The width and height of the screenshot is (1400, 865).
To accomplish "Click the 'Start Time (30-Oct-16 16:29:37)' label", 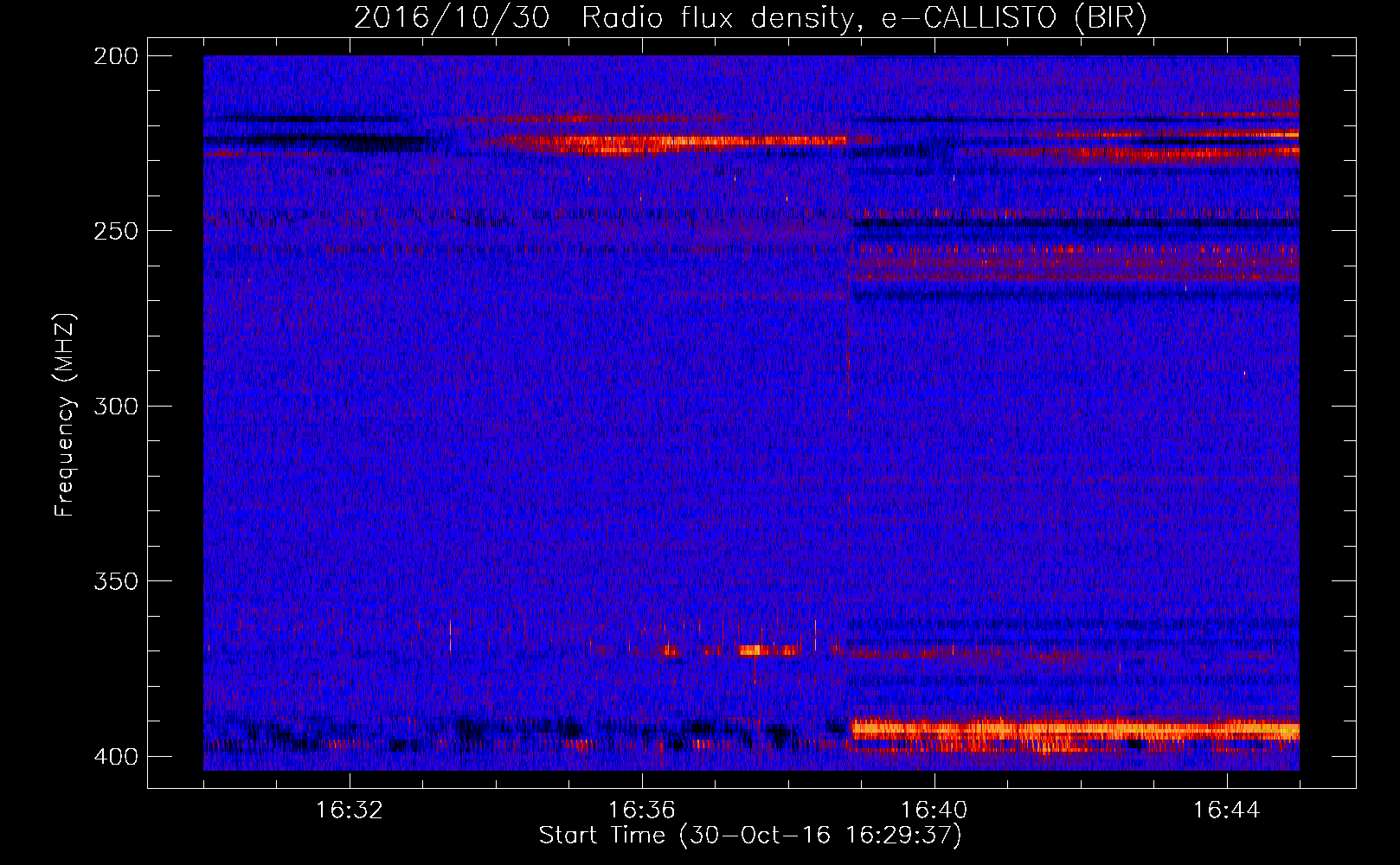I will [x=750, y=836].
